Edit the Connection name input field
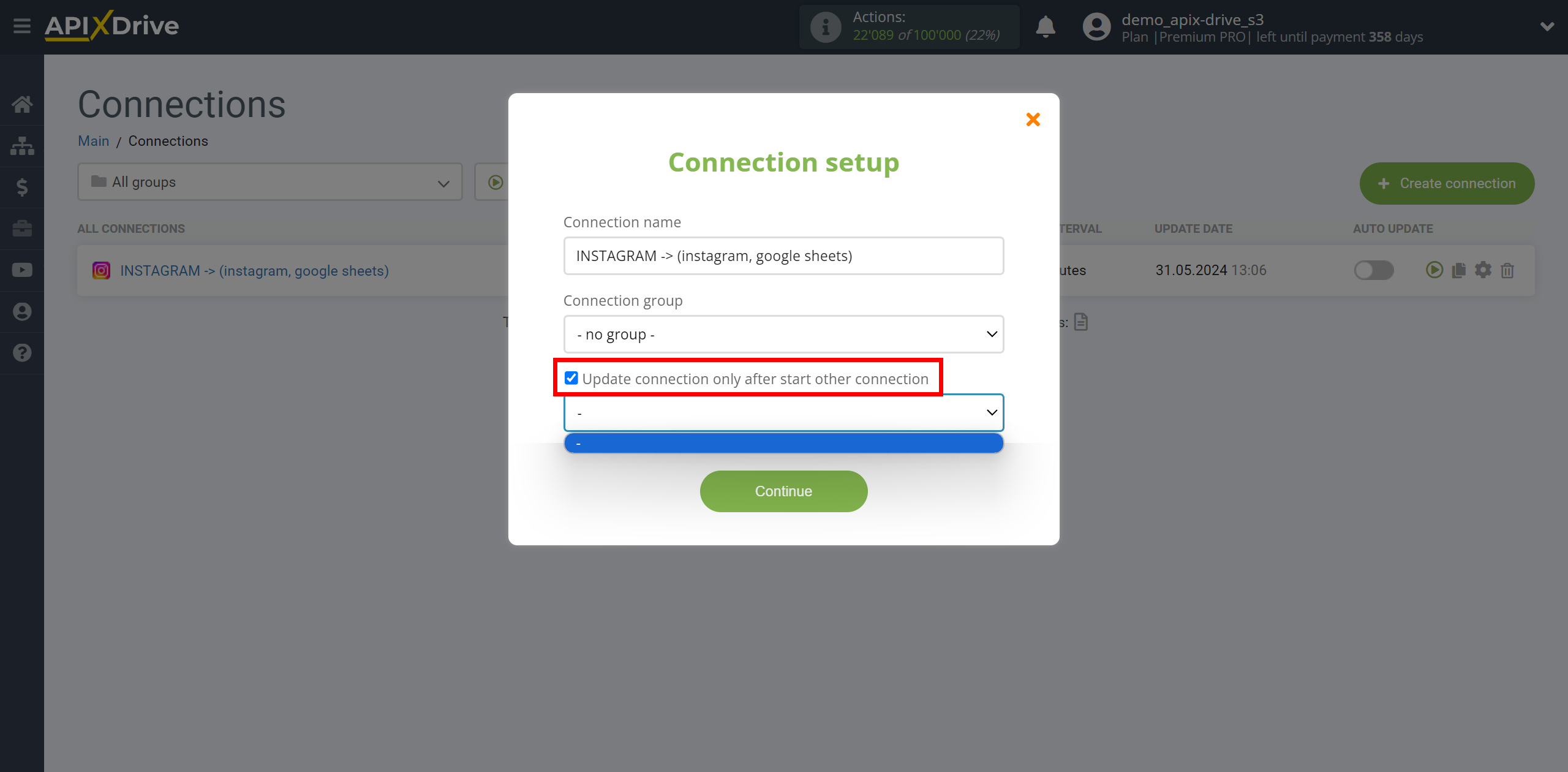This screenshot has height=772, width=1568. (784, 255)
